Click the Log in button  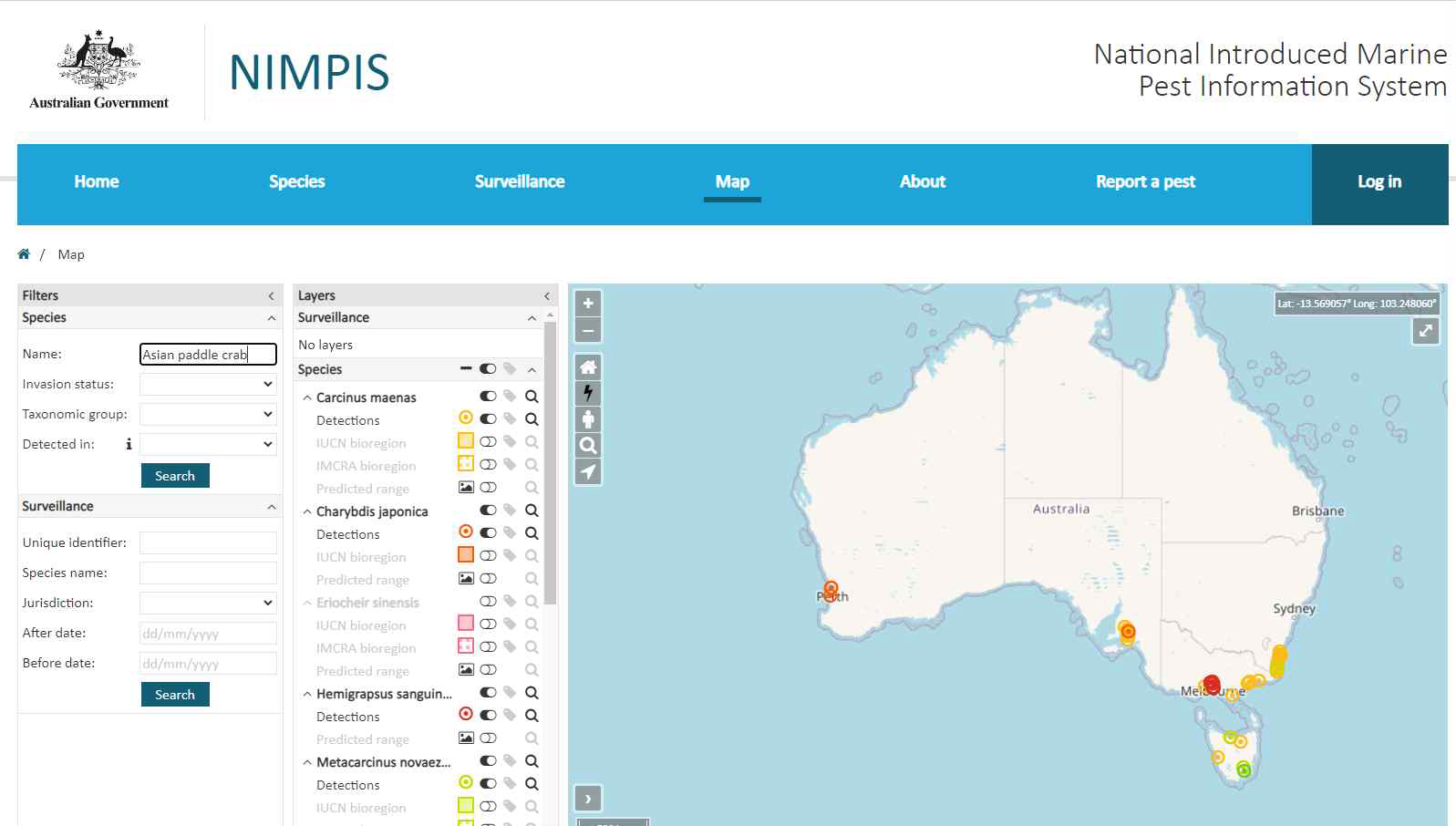(x=1379, y=181)
